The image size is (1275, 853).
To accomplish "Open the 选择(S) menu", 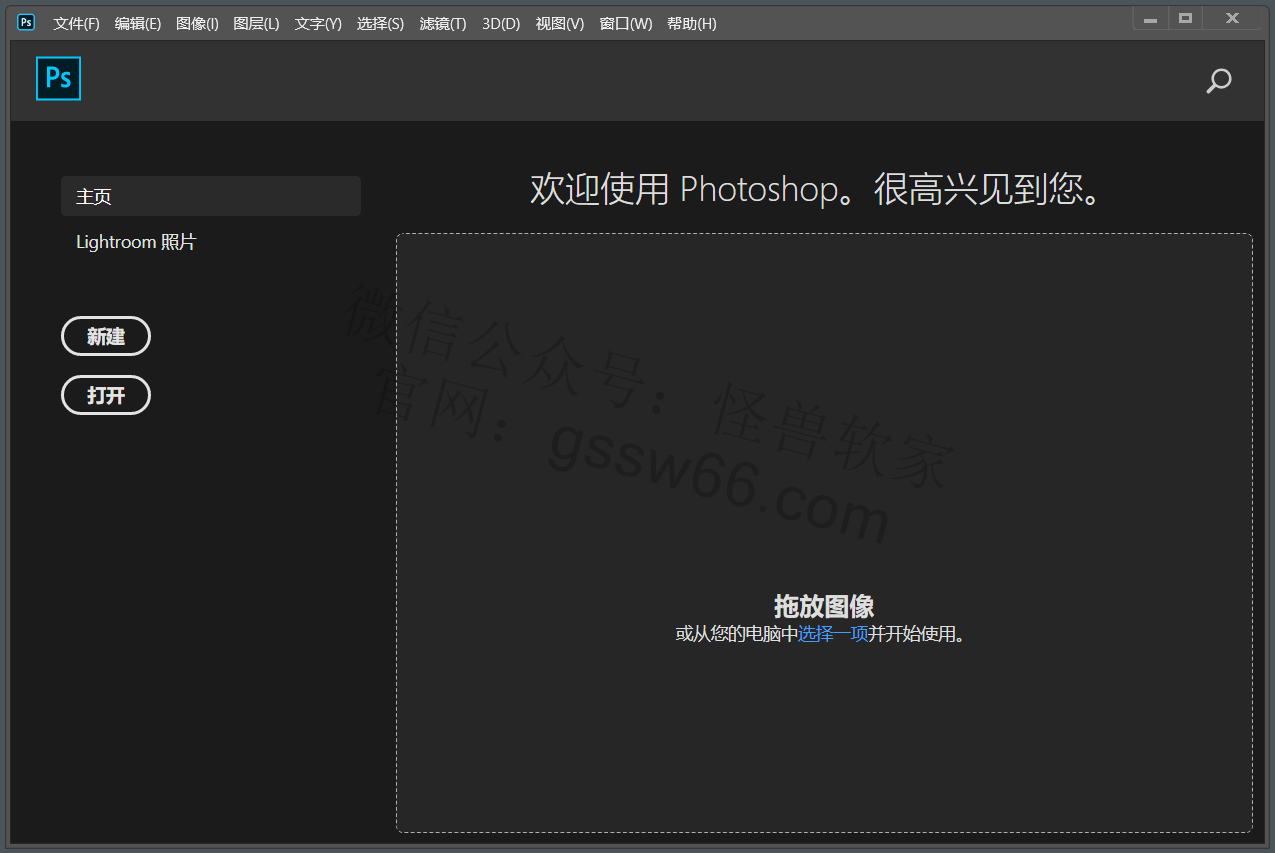I will [380, 23].
